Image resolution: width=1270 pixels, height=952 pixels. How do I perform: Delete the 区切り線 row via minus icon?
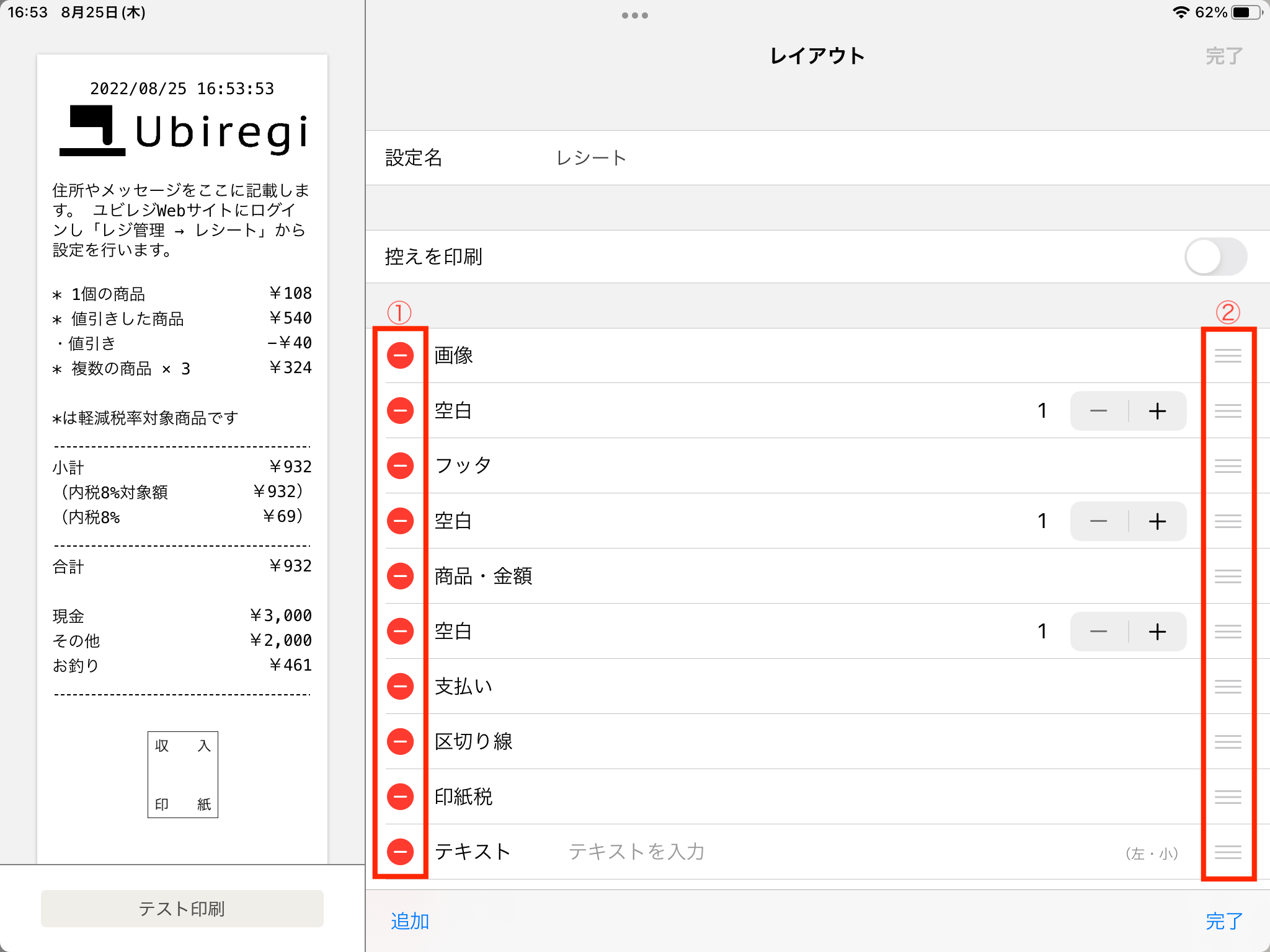[400, 741]
